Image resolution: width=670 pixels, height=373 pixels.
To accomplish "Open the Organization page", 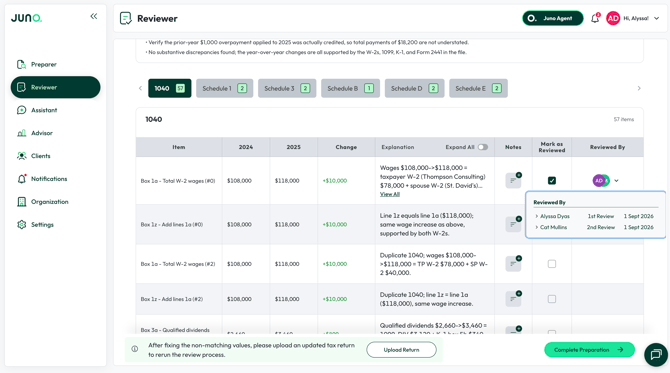I will click(x=50, y=202).
